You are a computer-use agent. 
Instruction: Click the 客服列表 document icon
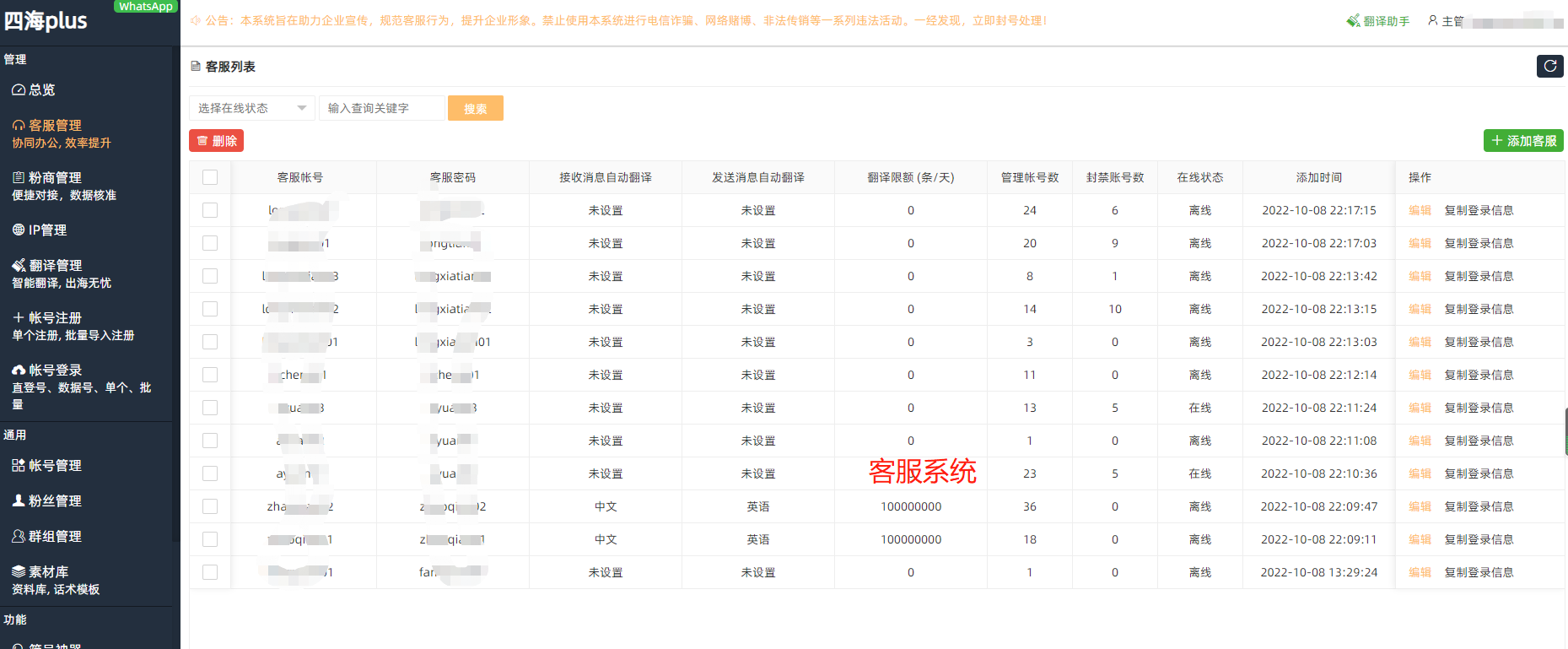(x=196, y=66)
